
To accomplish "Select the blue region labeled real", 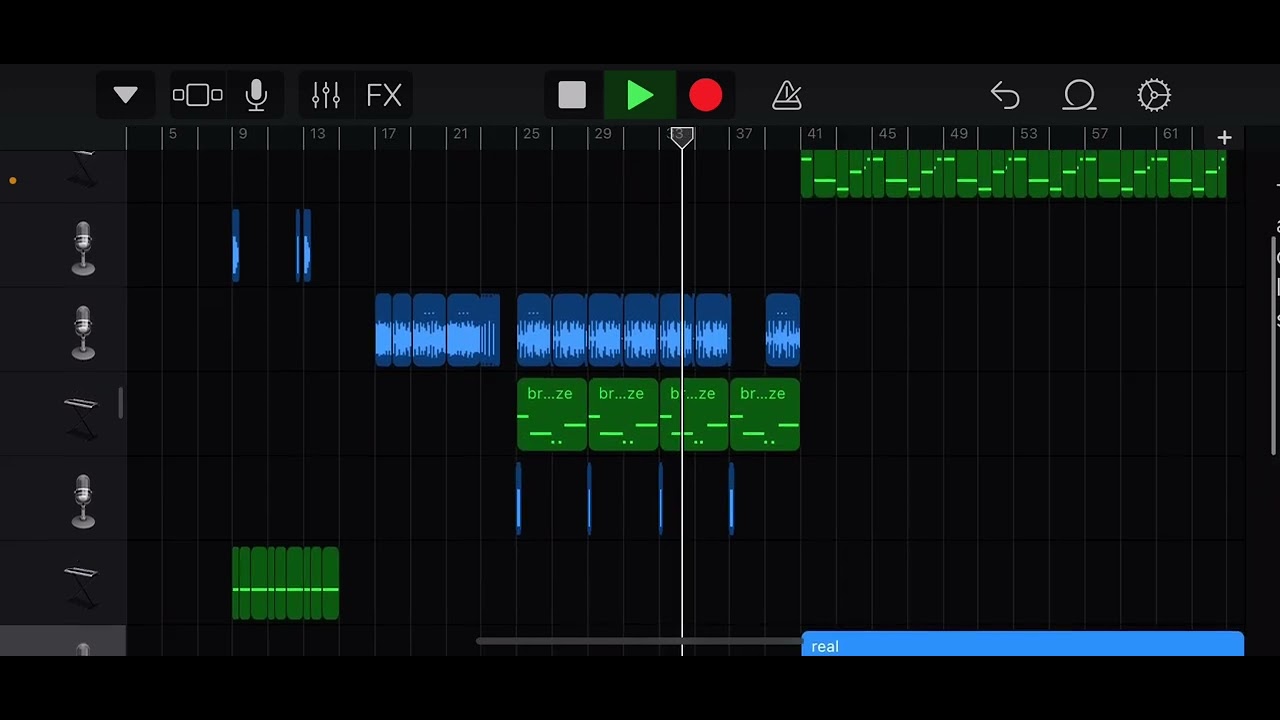I will point(1023,645).
